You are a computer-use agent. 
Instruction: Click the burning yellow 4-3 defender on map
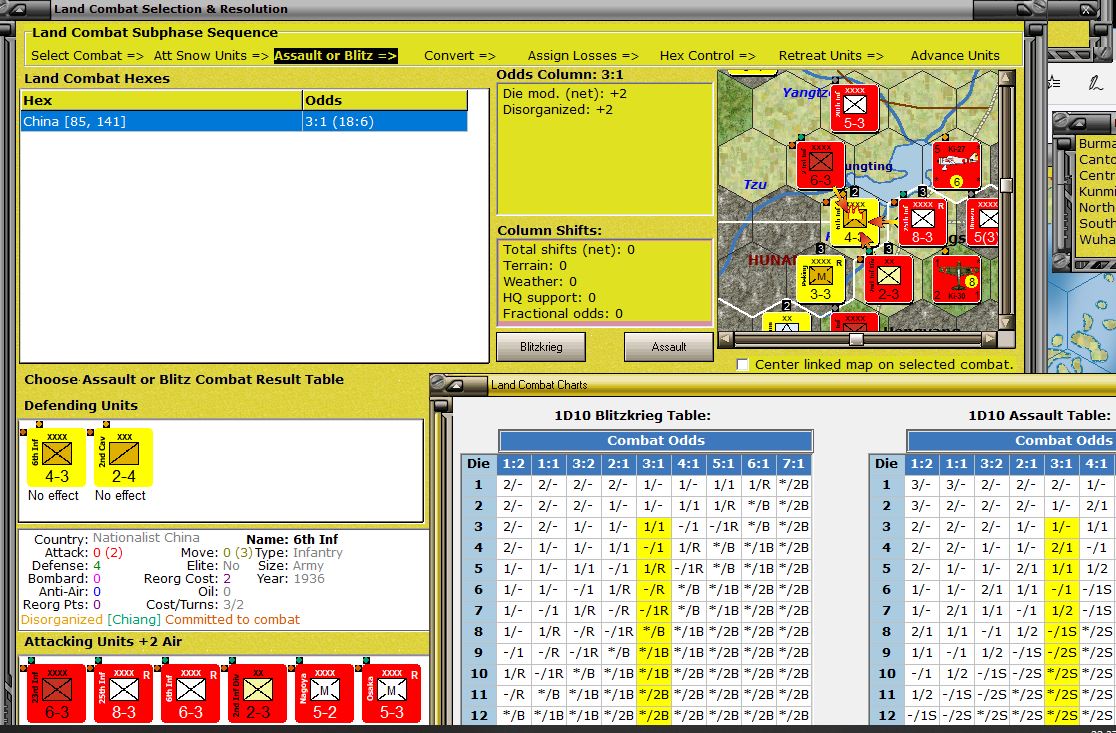click(x=854, y=223)
